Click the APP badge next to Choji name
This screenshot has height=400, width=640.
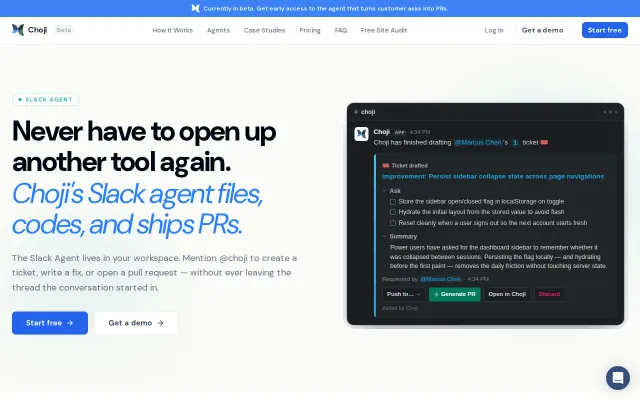(x=400, y=132)
